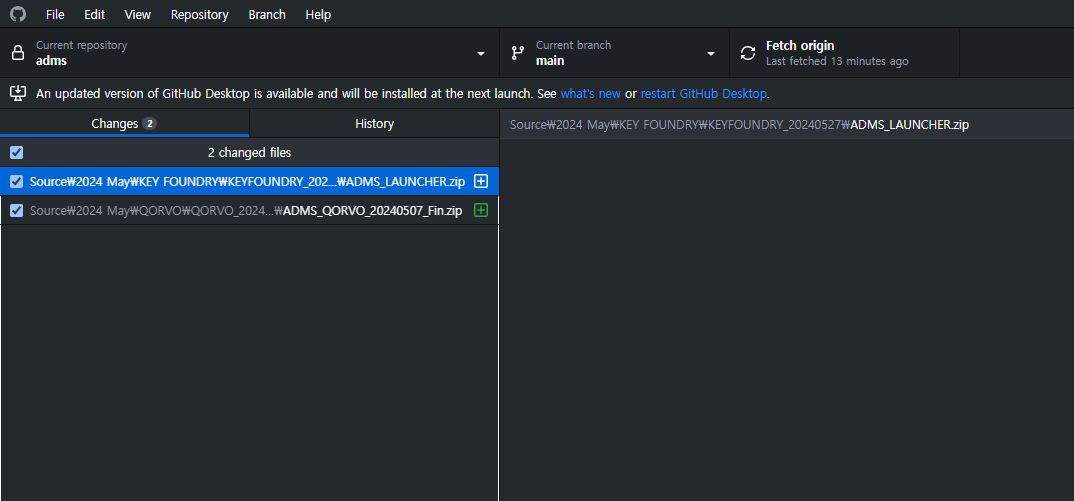Open the File menu
This screenshot has width=1074, height=501.
click(x=55, y=14)
